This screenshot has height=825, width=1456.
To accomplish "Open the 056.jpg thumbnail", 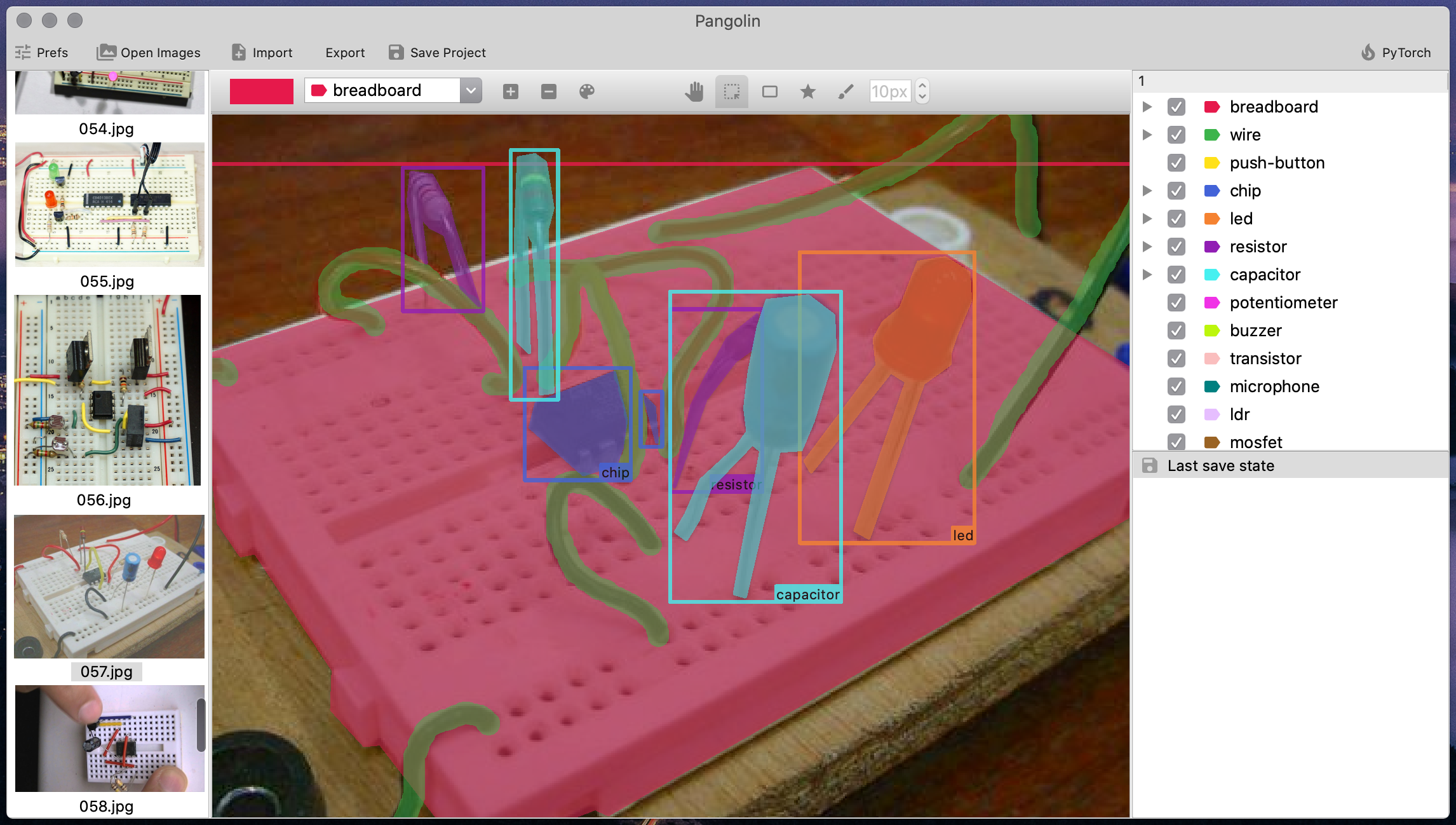I will 107,390.
